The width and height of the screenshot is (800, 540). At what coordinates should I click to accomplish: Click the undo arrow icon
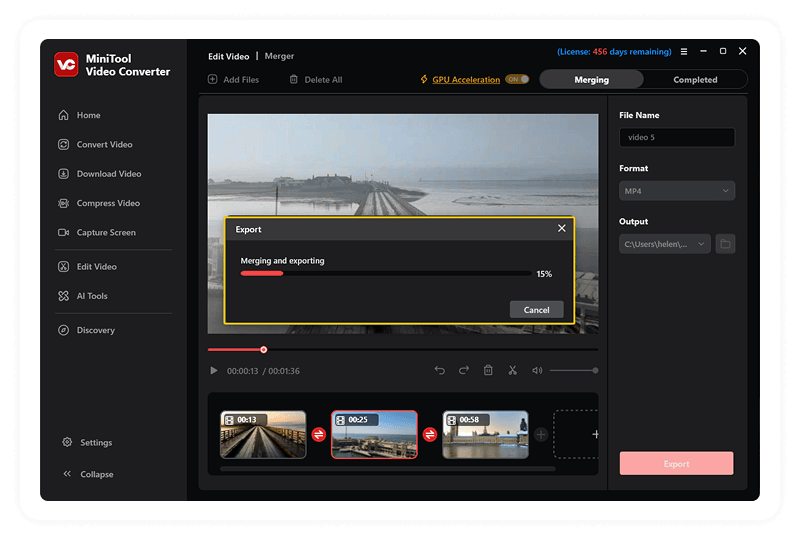click(439, 370)
